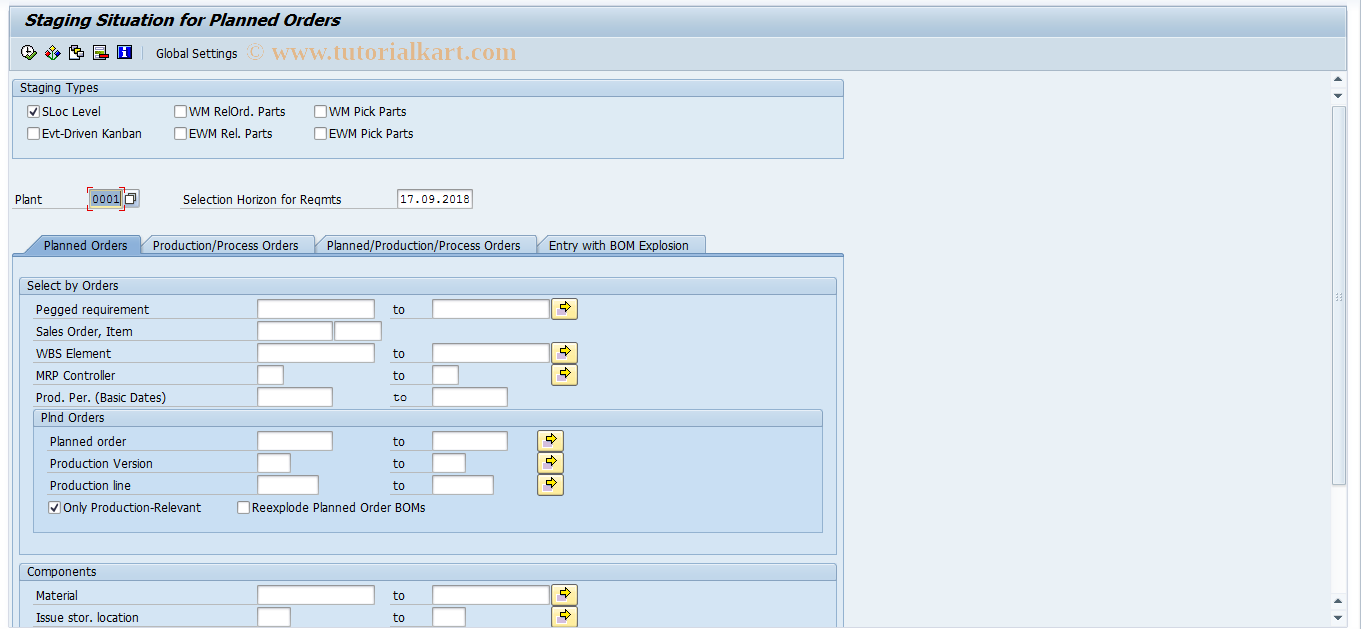1361x629 pixels.
Task: Enable EWM Pick Parts checkbox
Action: tap(320, 133)
